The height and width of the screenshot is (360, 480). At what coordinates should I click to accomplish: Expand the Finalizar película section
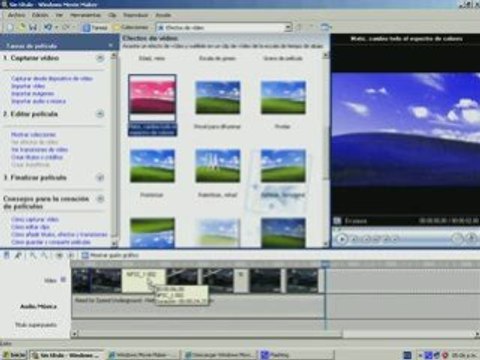point(100,177)
